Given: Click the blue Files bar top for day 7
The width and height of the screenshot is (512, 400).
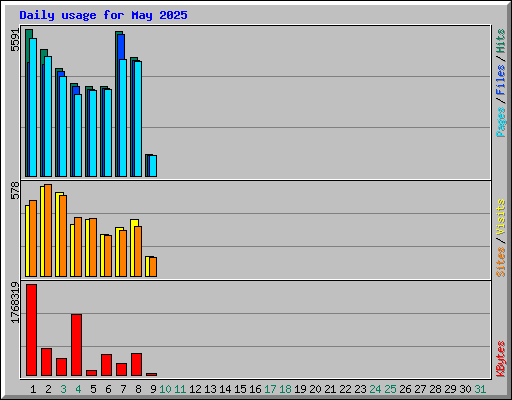Looking at the screenshot, I should 121,47.
